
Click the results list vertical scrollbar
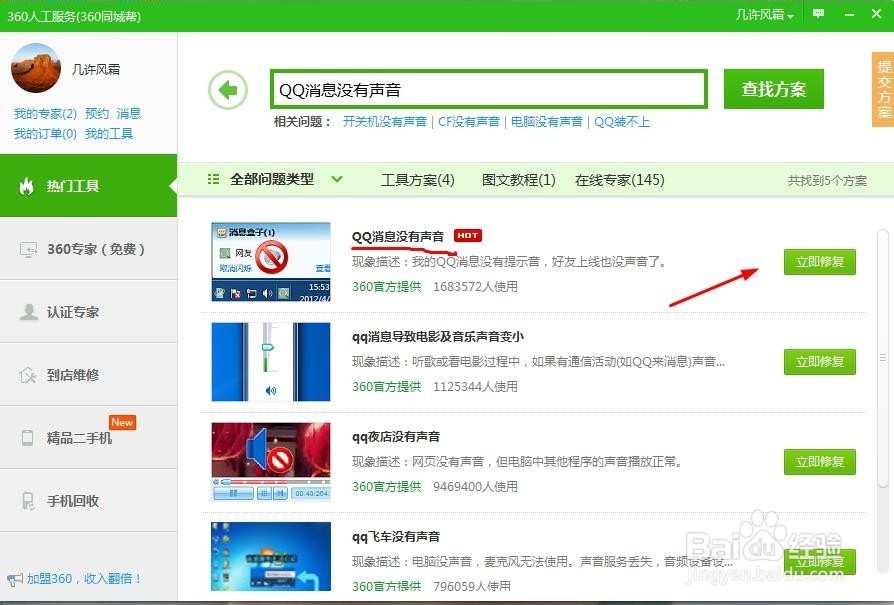coord(883,358)
